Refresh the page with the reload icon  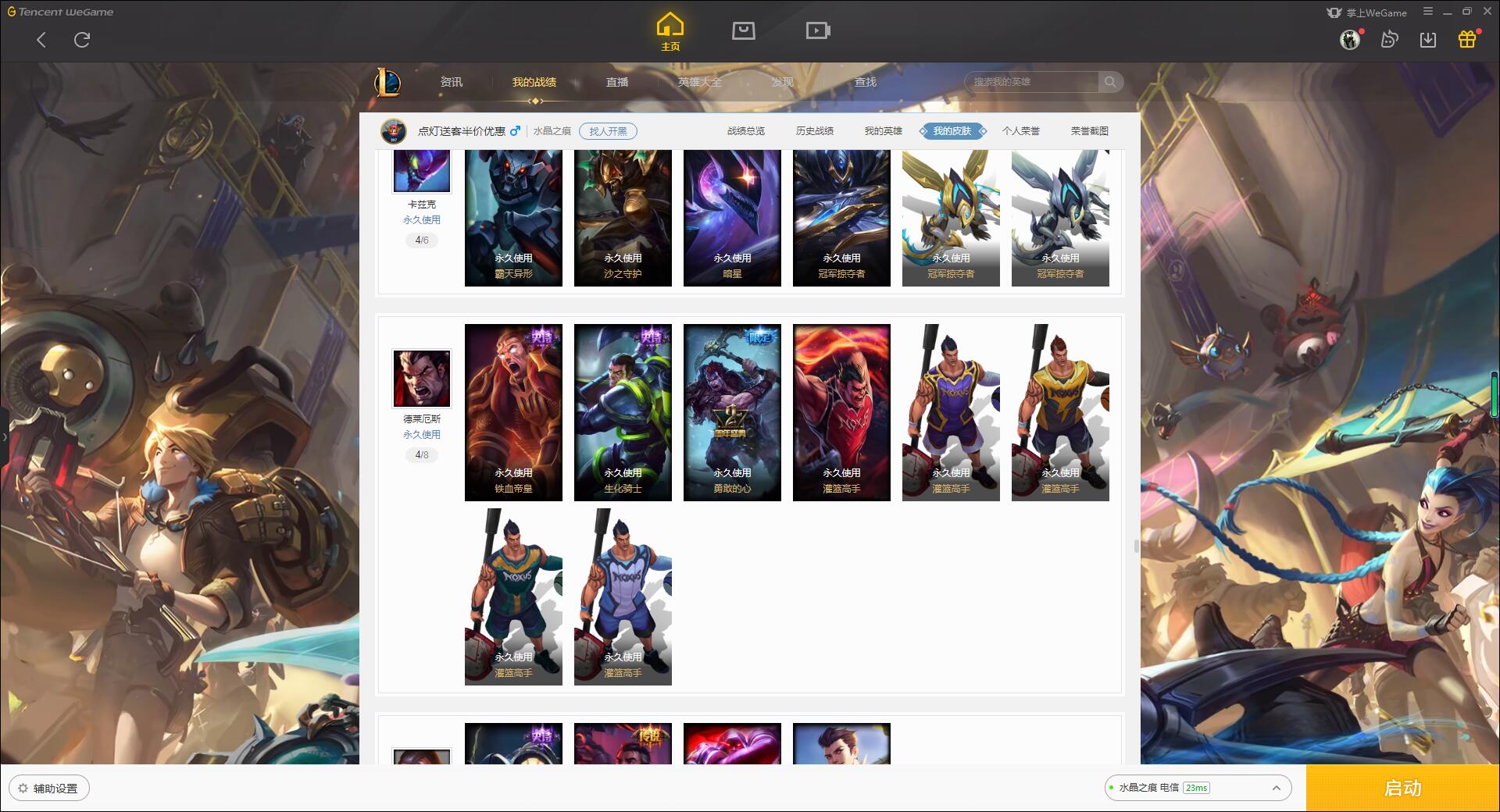pos(82,40)
